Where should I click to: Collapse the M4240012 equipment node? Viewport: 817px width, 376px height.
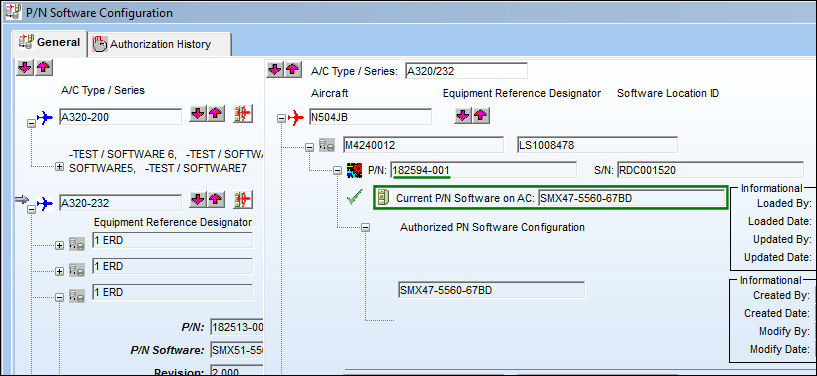pyautogui.click(x=310, y=147)
